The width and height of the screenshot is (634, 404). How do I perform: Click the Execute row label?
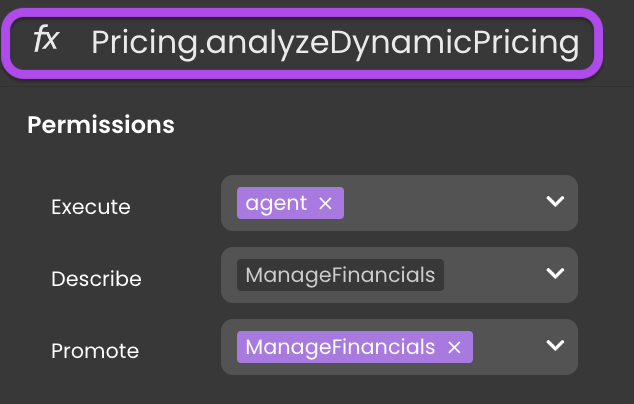click(91, 207)
